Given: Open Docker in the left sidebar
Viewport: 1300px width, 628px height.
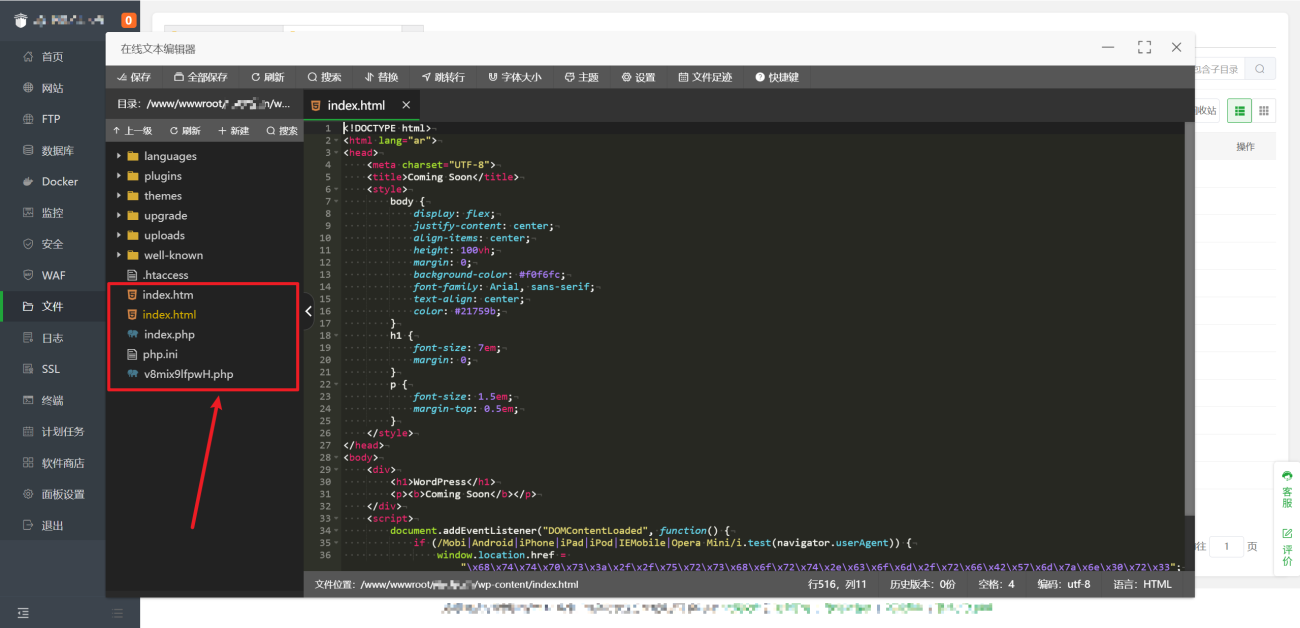Looking at the screenshot, I should click(x=59, y=182).
